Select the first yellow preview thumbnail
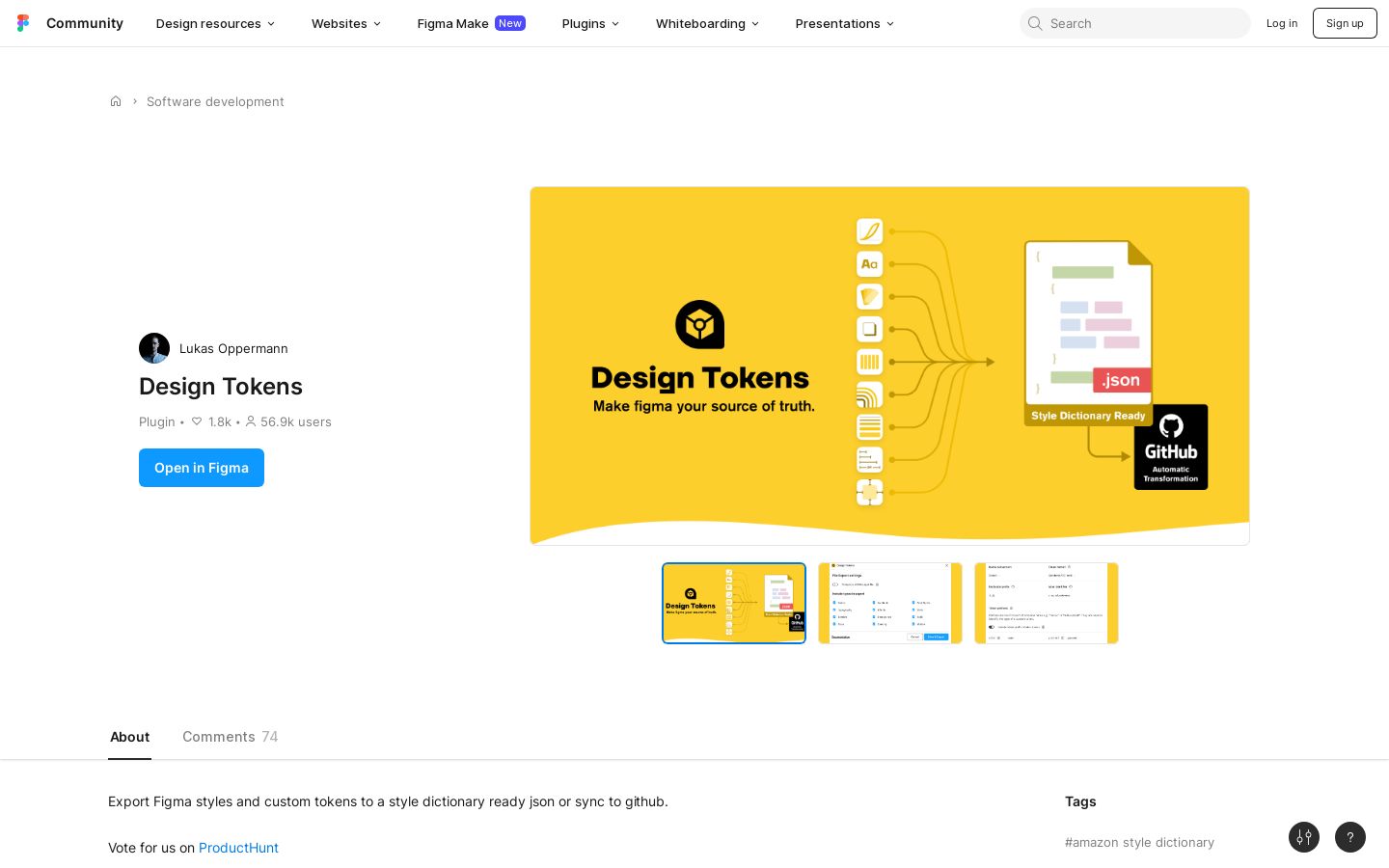 point(734,603)
